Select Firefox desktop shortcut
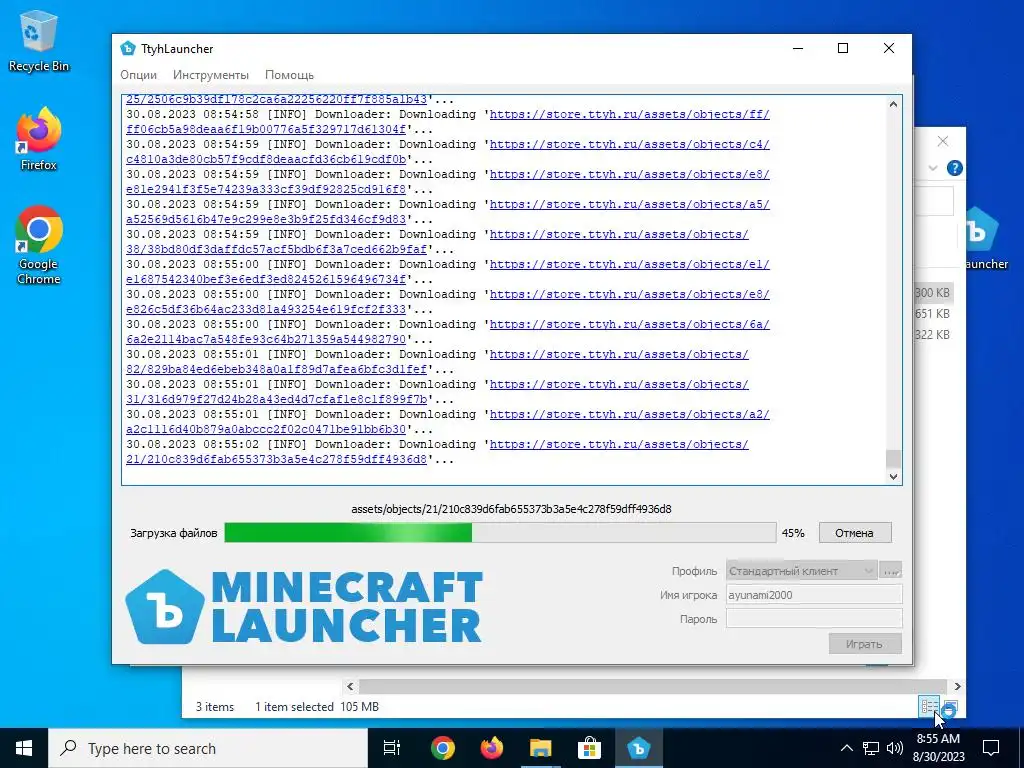This screenshot has height=768, width=1024. 39,139
